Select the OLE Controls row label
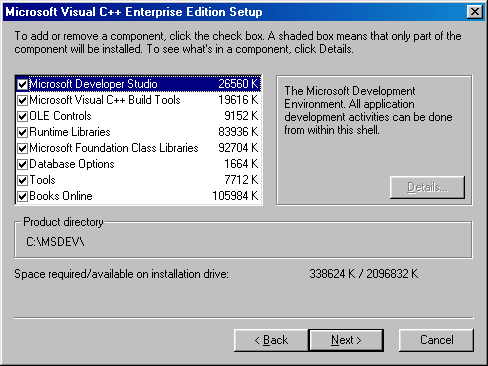488x366 pixels. [x=60, y=116]
